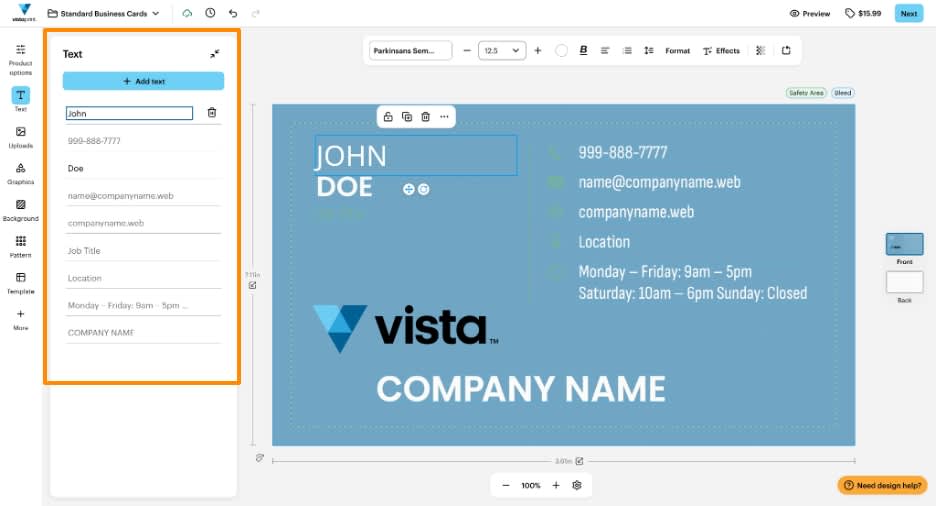Edit card width dimension icon

coord(579,461)
